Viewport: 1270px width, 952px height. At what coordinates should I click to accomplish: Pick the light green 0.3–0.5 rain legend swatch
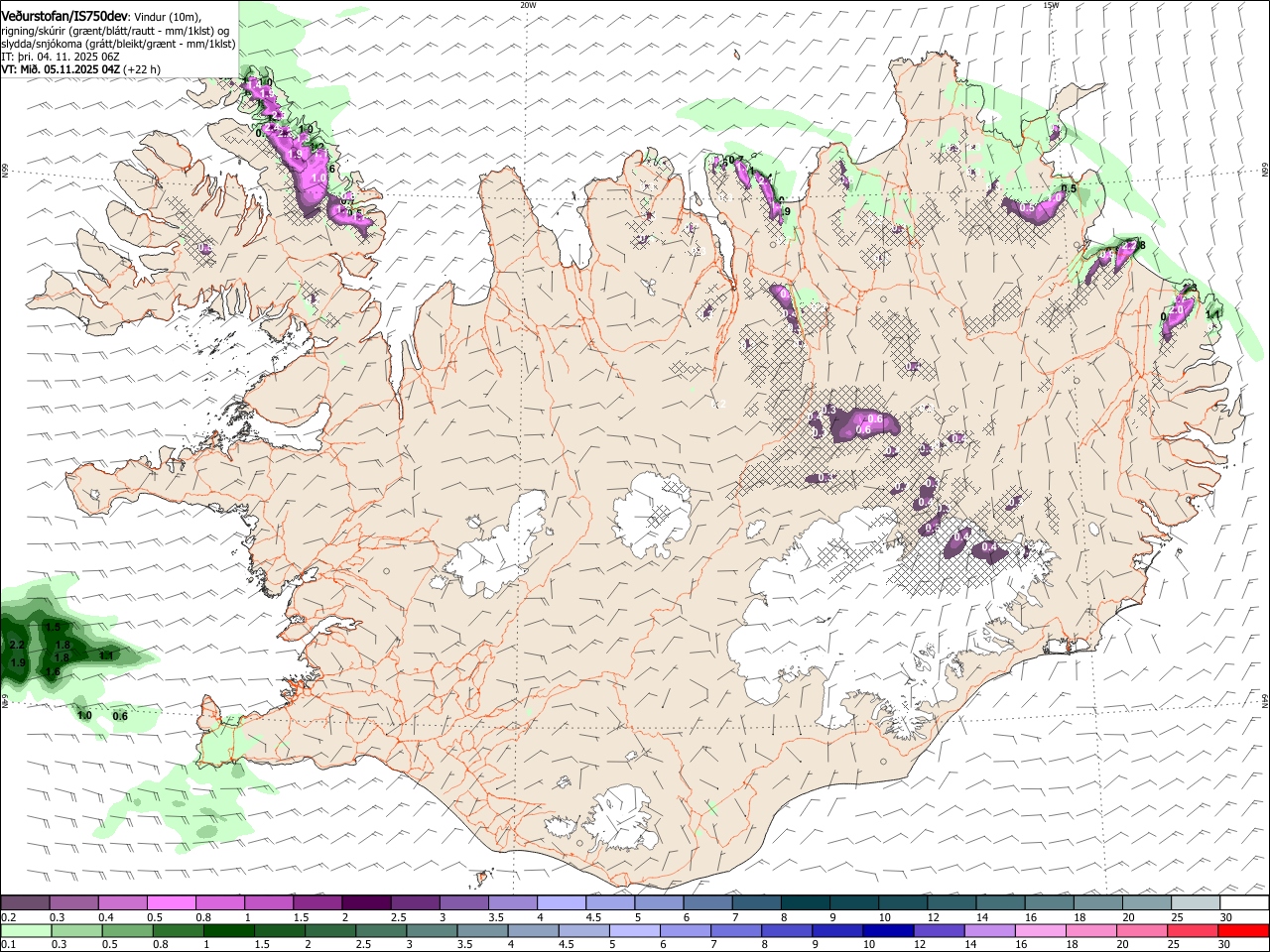click(77, 931)
